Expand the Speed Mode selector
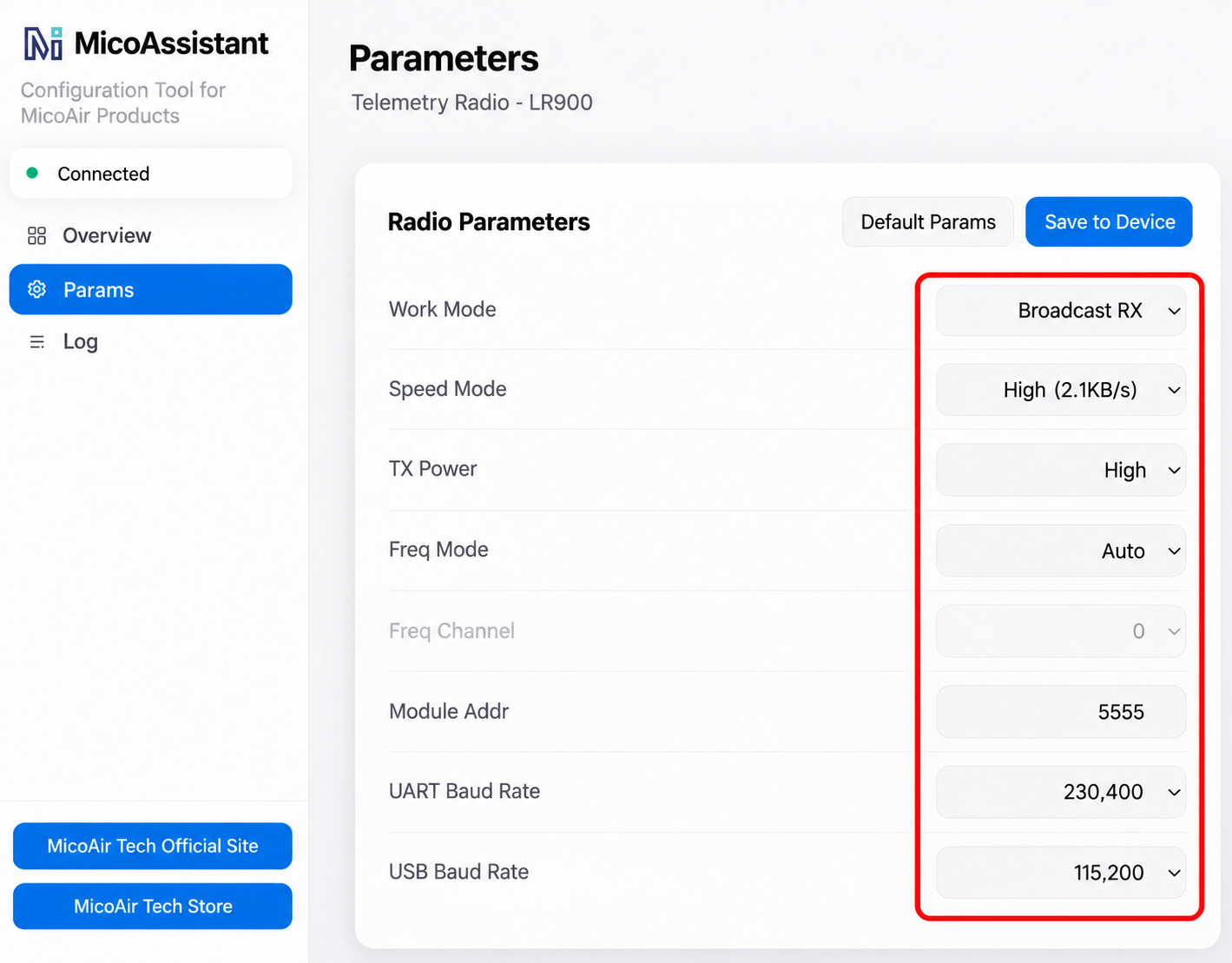The height and width of the screenshot is (963, 1232). tap(1060, 390)
